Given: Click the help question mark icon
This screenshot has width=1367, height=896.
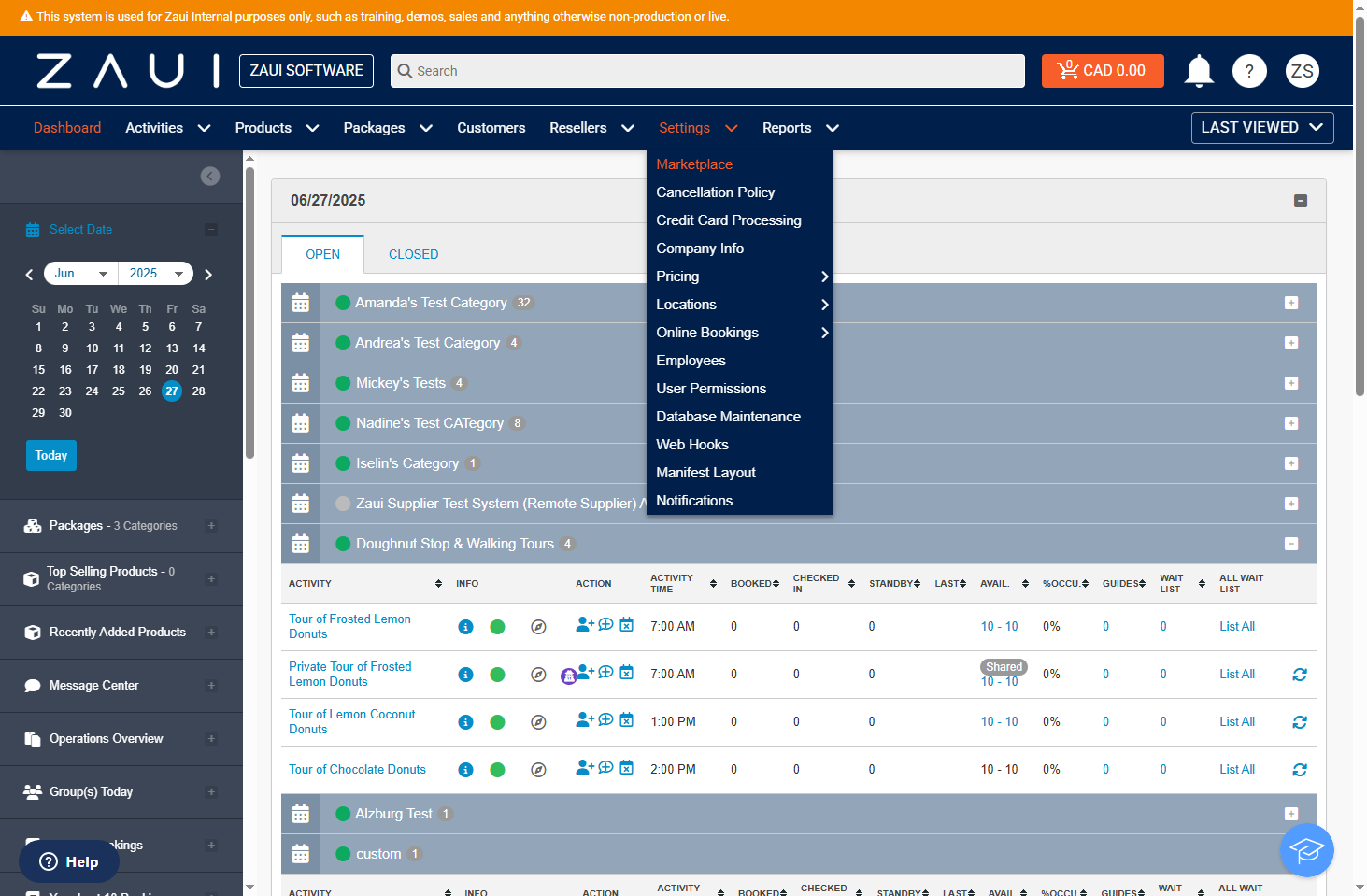Looking at the screenshot, I should pyautogui.click(x=1249, y=71).
